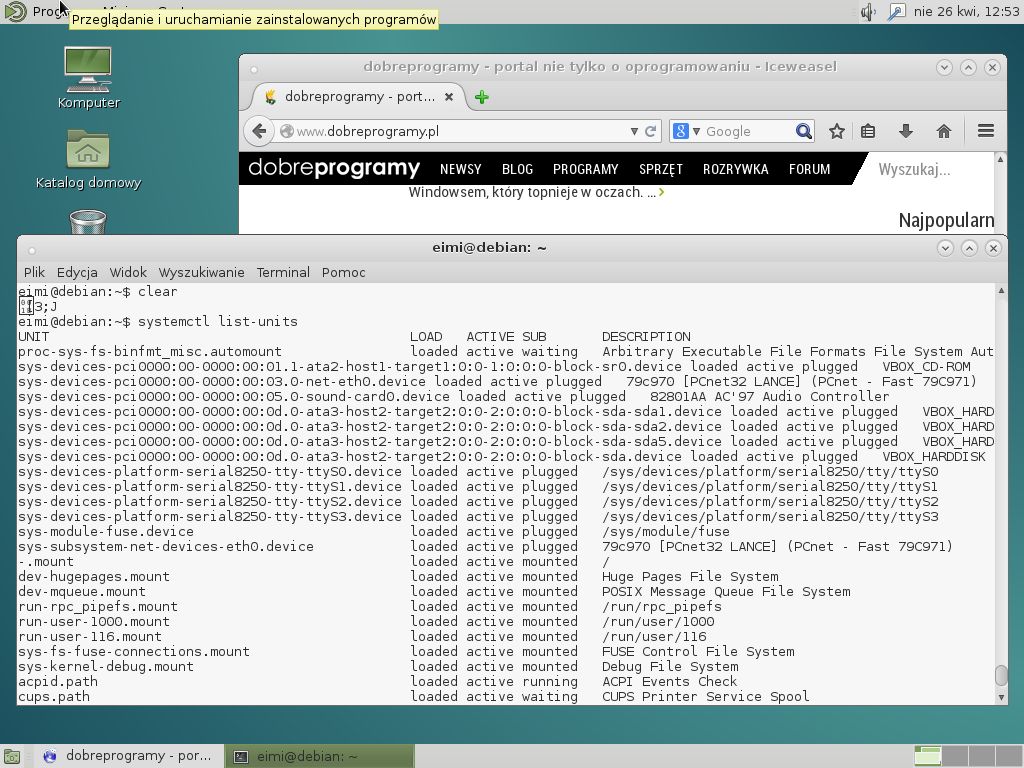Click the volume speaker tray icon
1024x768 pixels.
click(x=868, y=12)
